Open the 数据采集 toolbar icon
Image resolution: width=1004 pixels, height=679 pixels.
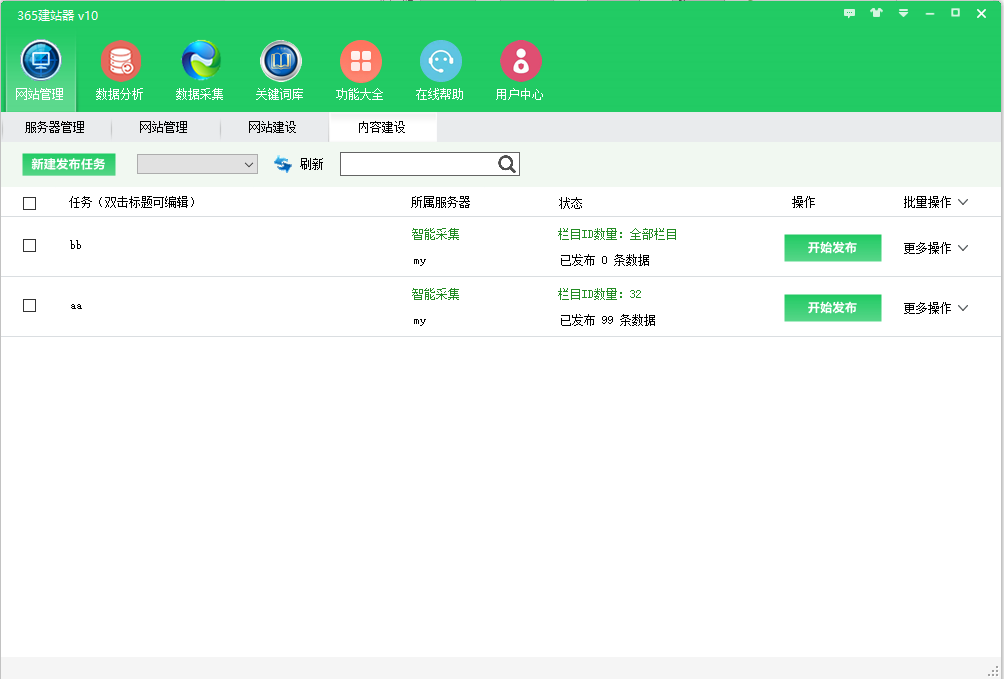pyautogui.click(x=200, y=71)
